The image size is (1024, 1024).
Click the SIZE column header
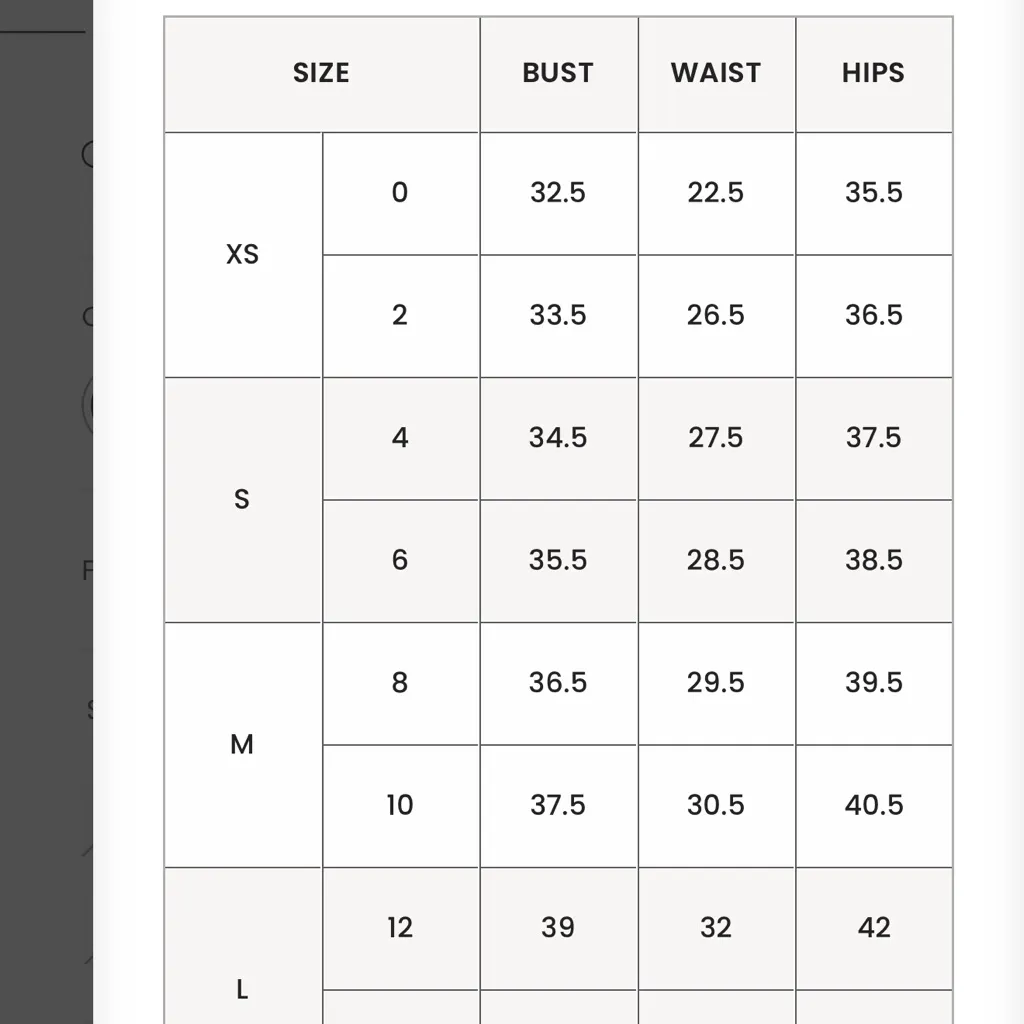tap(321, 73)
